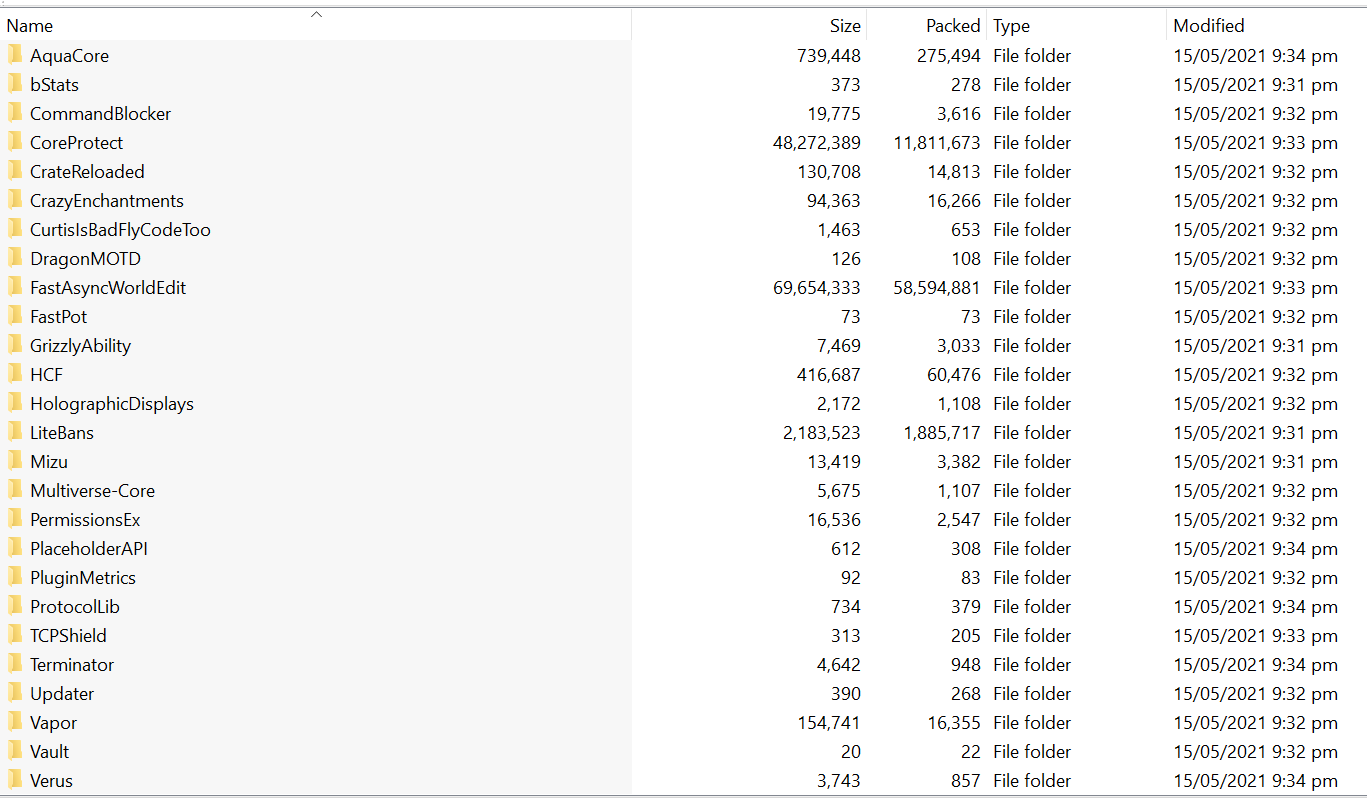
Task: Click the Vapor size value 154,741
Action: (x=829, y=723)
